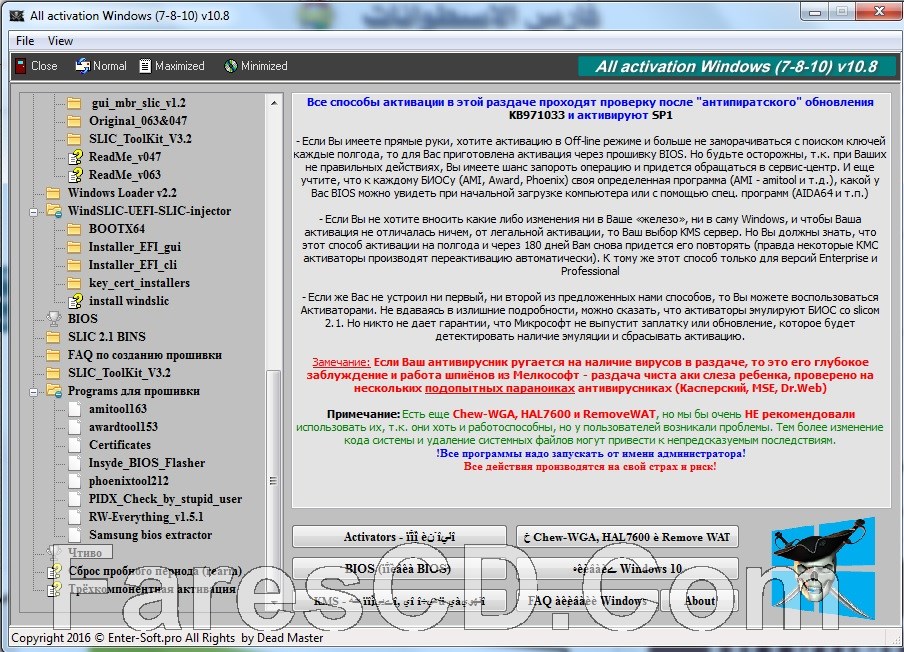Click the BIOS button below Activators
Screen dimensions: 904x652
[x=399, y=568]
